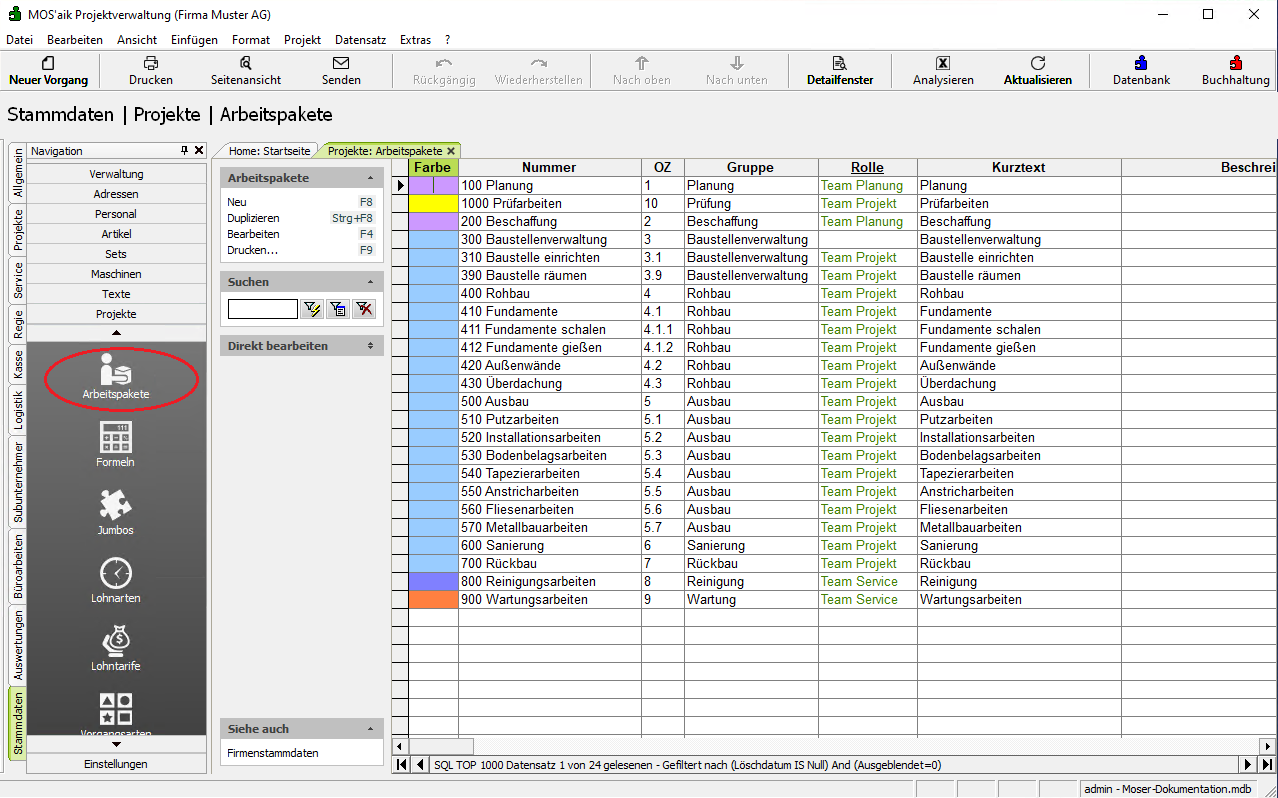Click orange color cell of 900 Wartungsarbeiten
The width and height of the screenshot is (1278, 798).
[433, 599]
